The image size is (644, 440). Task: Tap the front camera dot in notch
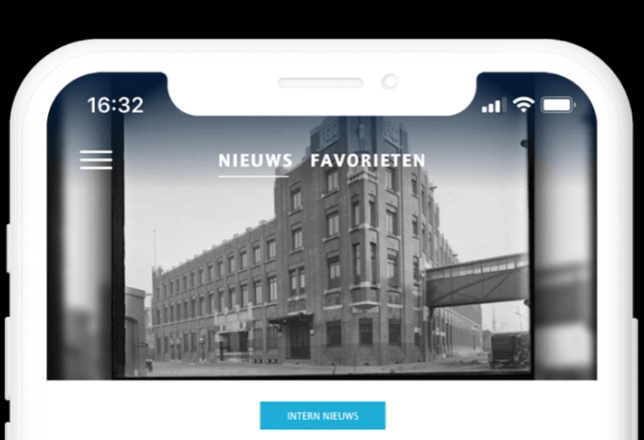click(389, 82)
